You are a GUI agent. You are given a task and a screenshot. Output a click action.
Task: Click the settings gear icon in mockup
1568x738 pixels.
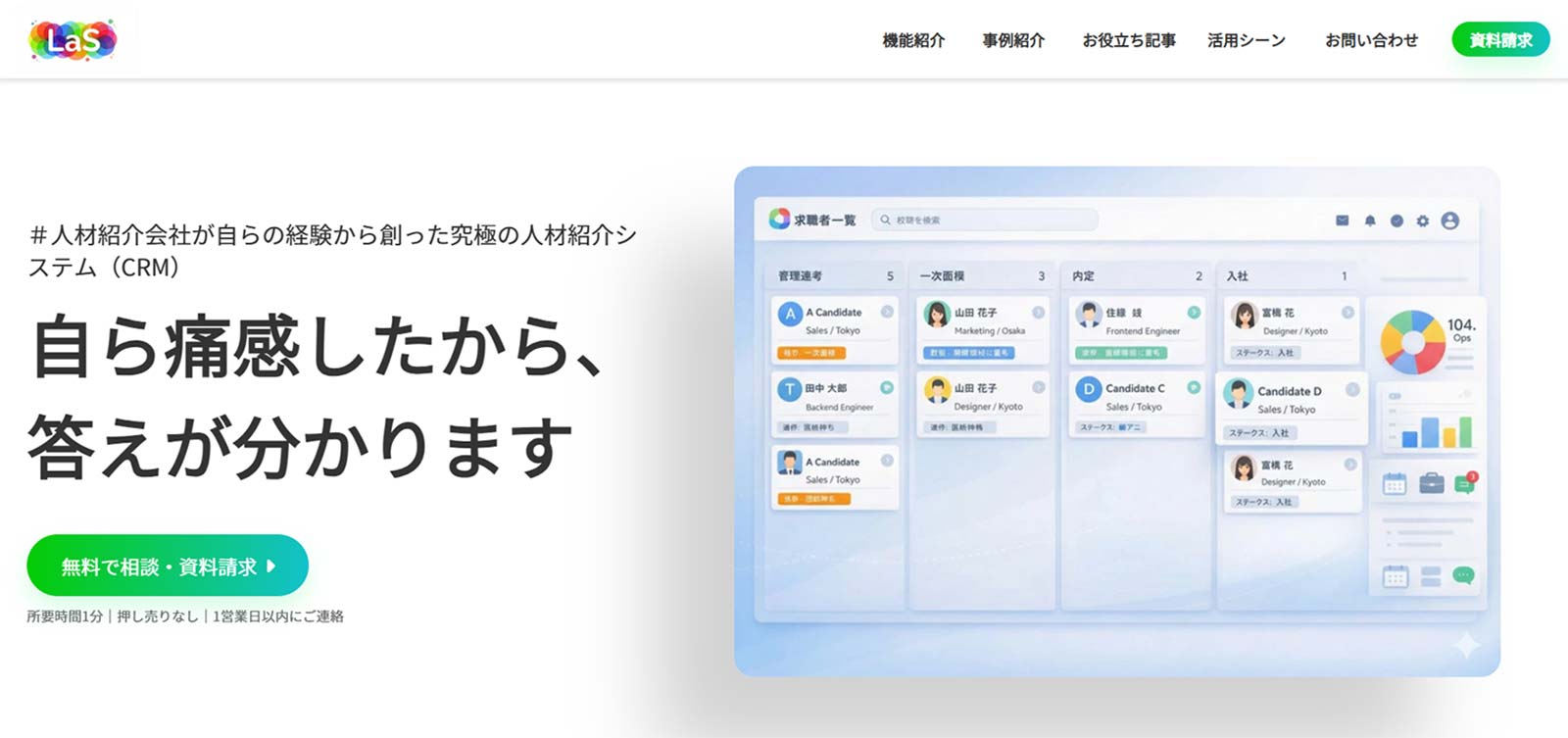point(1423,221)
